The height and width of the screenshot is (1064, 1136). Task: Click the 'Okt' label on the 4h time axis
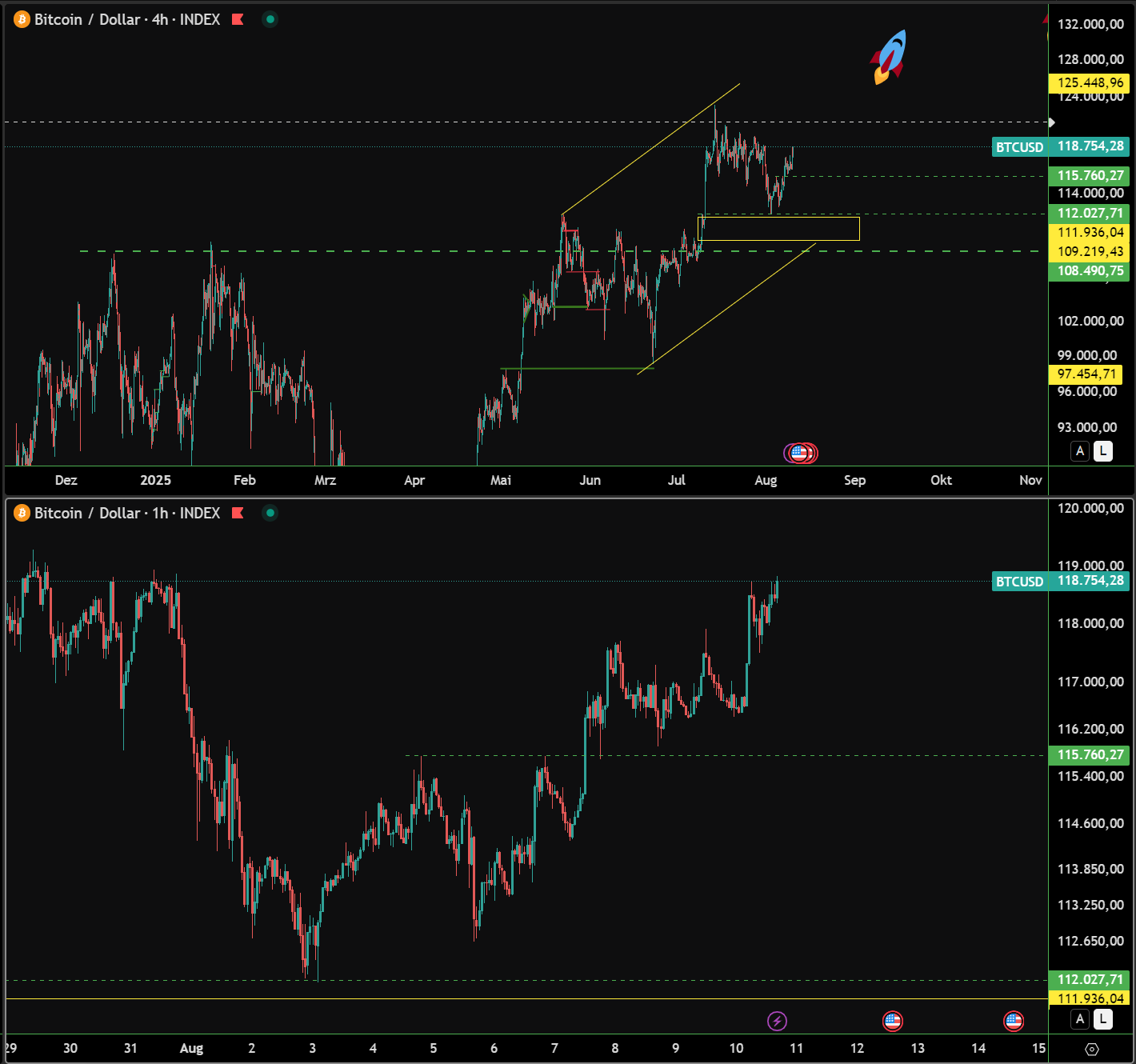(x=941, y=480)
